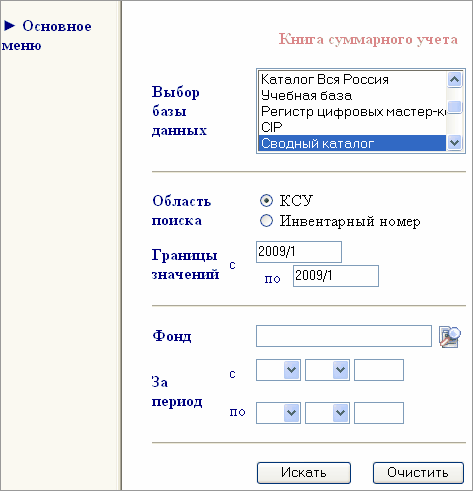473x491 pixels.
Task: Open the second 'по' period dropdown
Action: [x=327, y=413]
